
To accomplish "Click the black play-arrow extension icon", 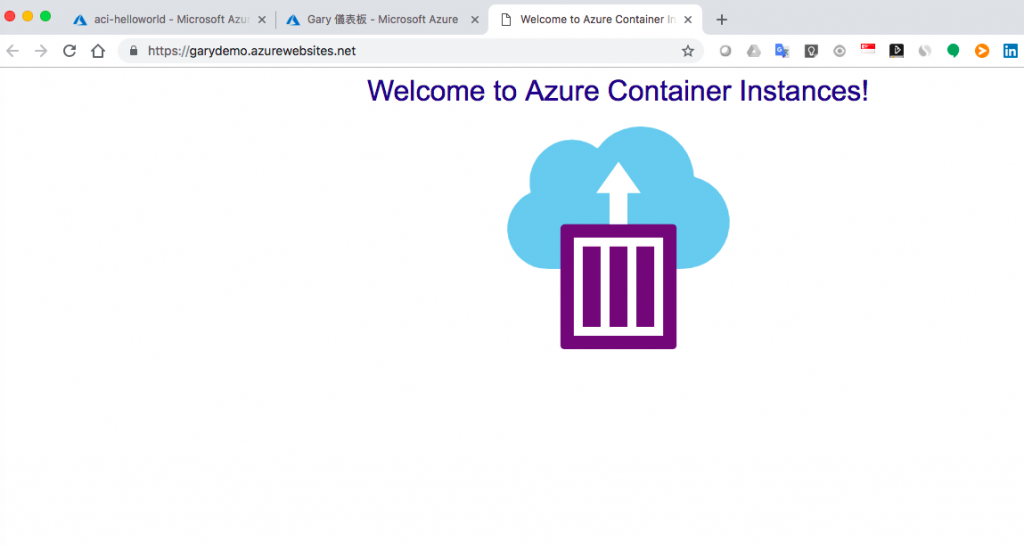I will pos(897,51).
